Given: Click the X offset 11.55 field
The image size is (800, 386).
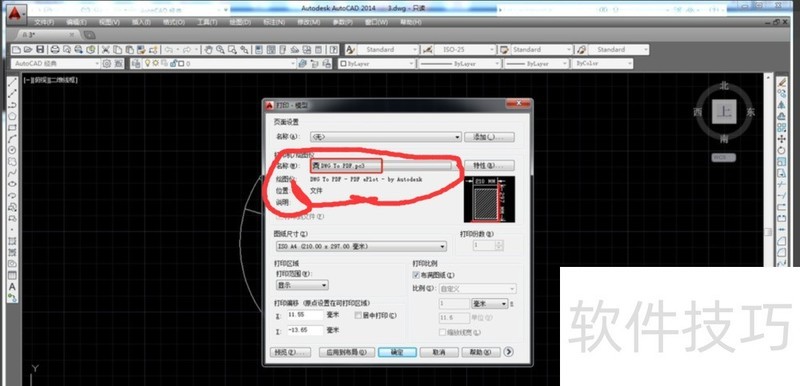Looking at the screenshot, I should [x=305, y=315].
